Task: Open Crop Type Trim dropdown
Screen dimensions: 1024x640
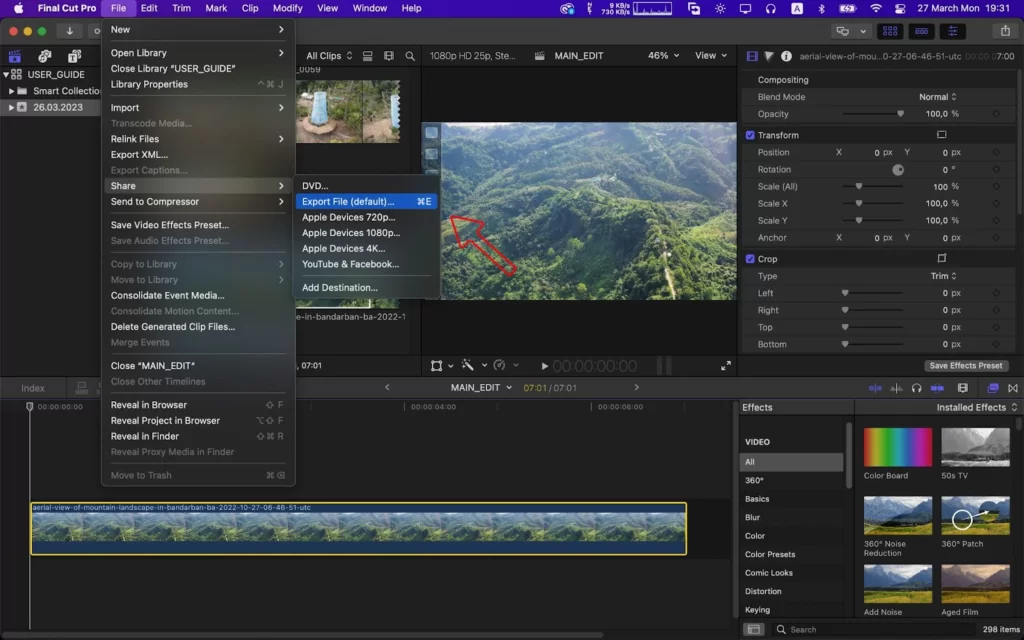Action: [x=943, y=276]
